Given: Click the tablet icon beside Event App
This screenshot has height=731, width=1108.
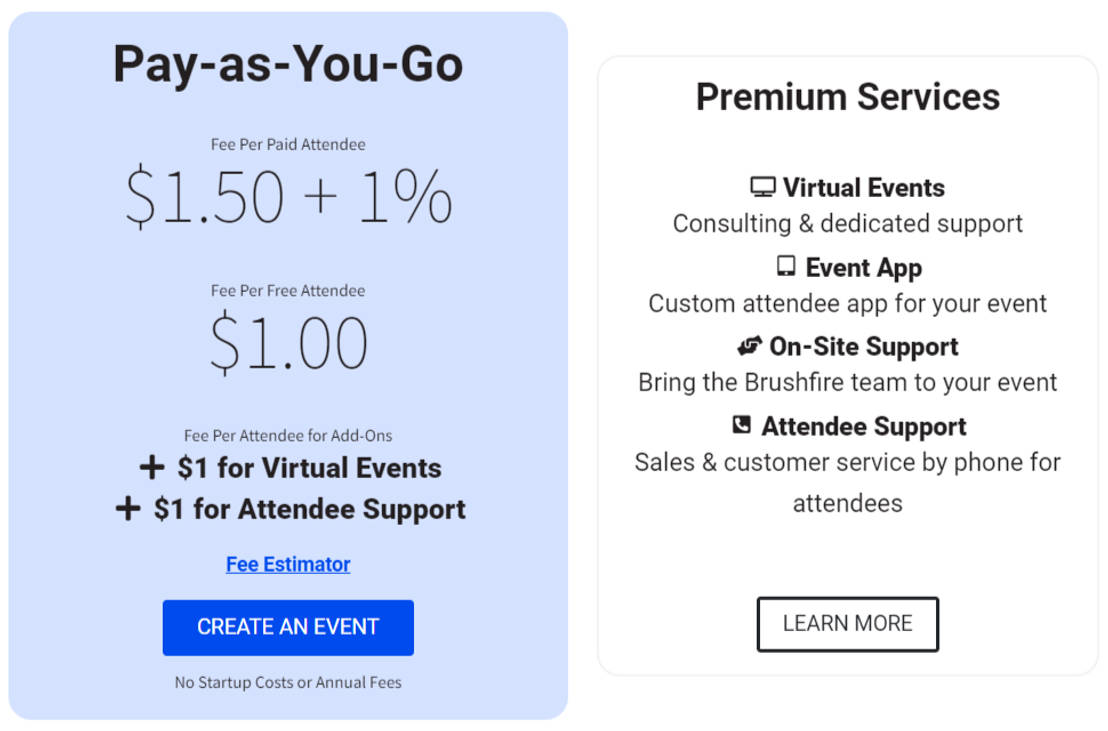Looking at the screenshot, I should (x=786, y=267).
